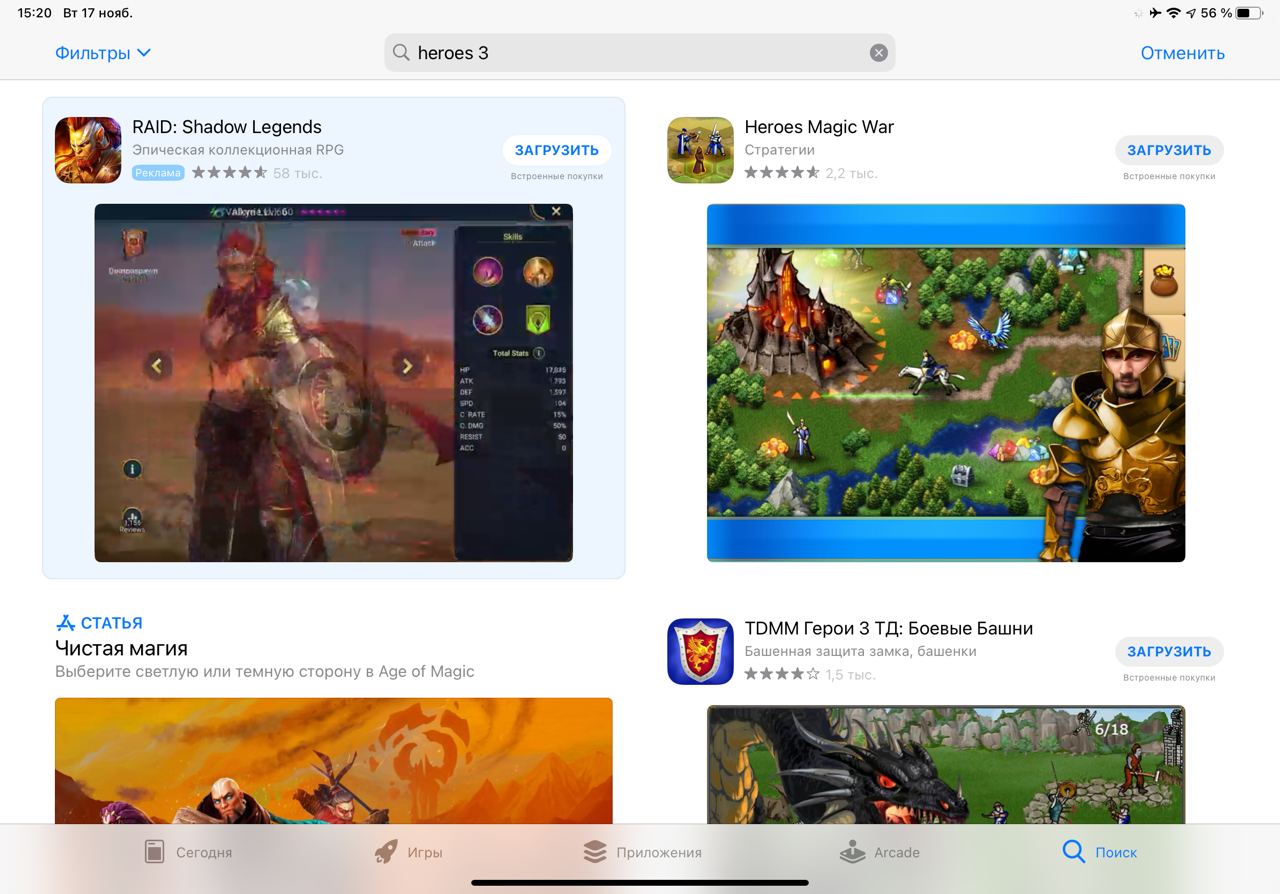Open the Чистая магия article heading
The height and width of the screenshot is (894, 1280).
click(x=121, y=648)
